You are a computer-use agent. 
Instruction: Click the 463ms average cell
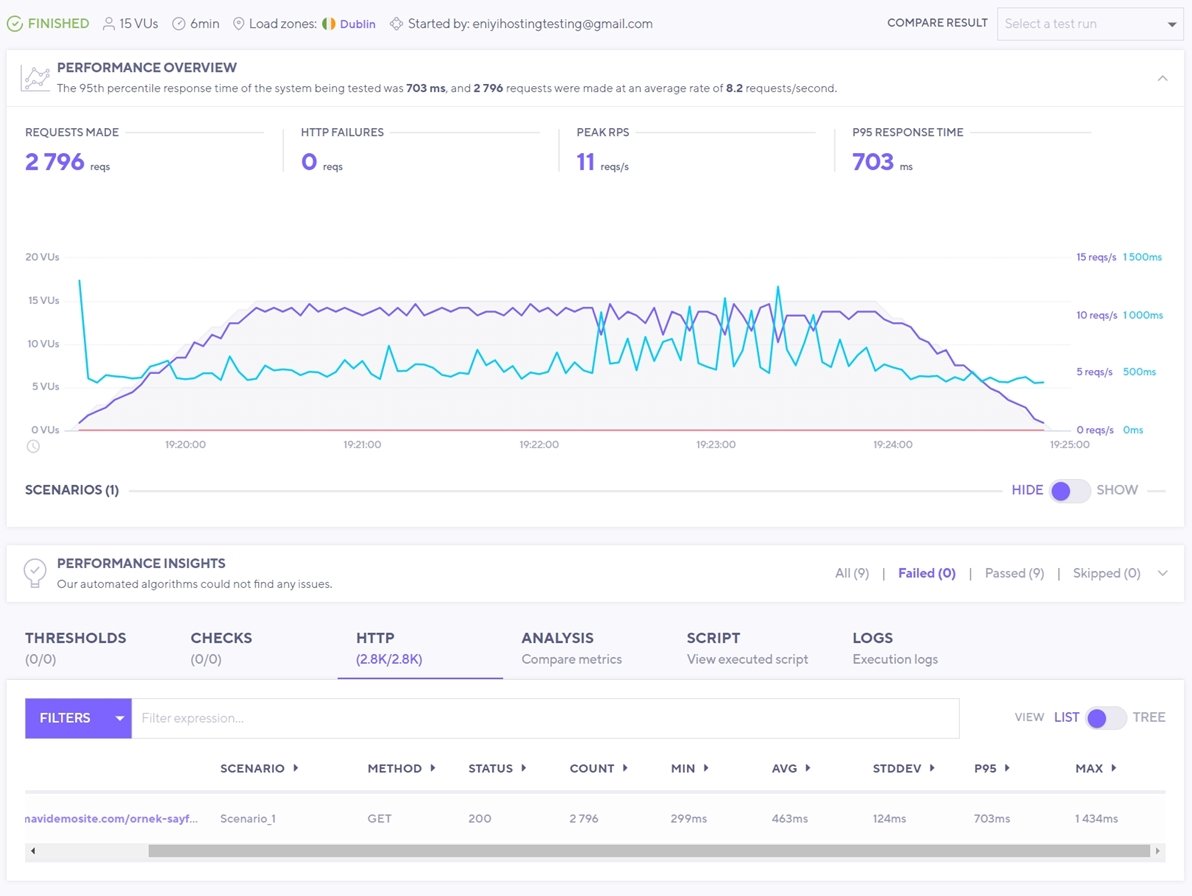[789, 818]
